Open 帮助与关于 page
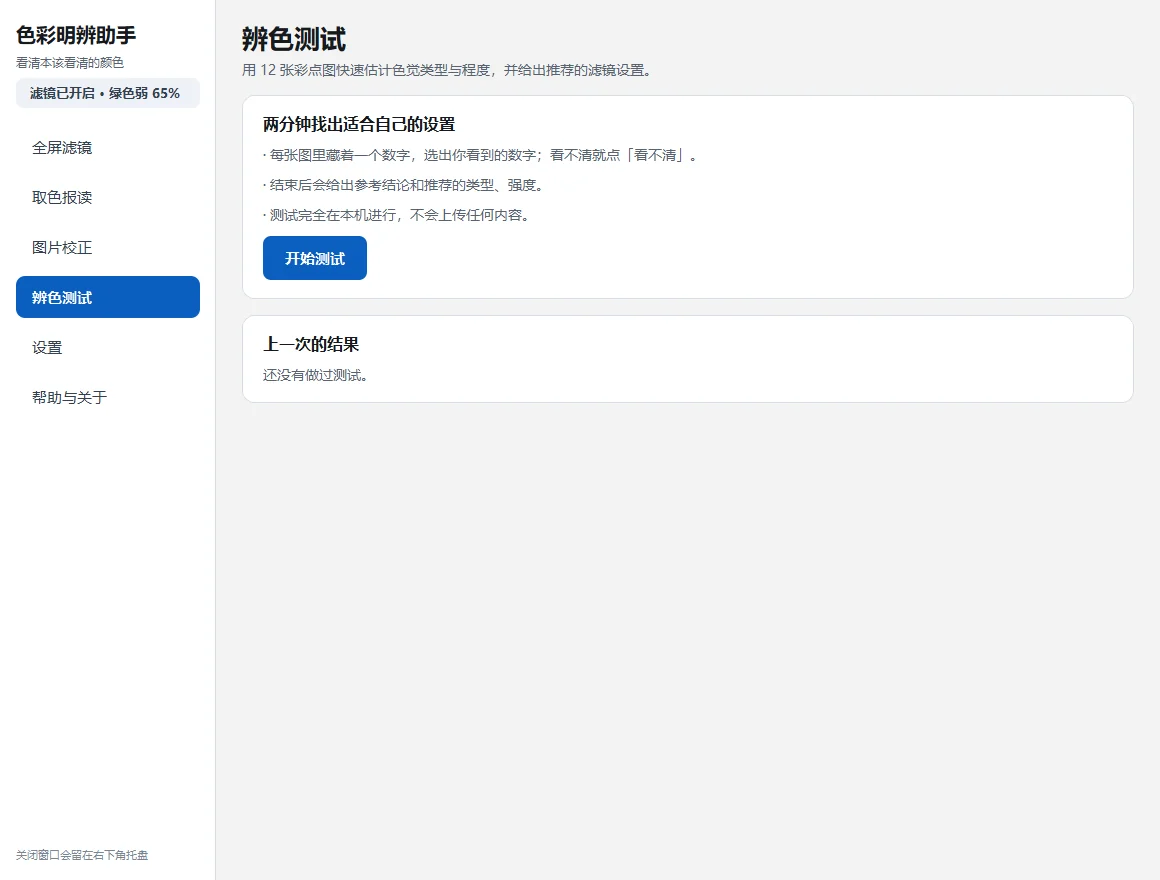The image size is (1160, 880). coord(108,397)
